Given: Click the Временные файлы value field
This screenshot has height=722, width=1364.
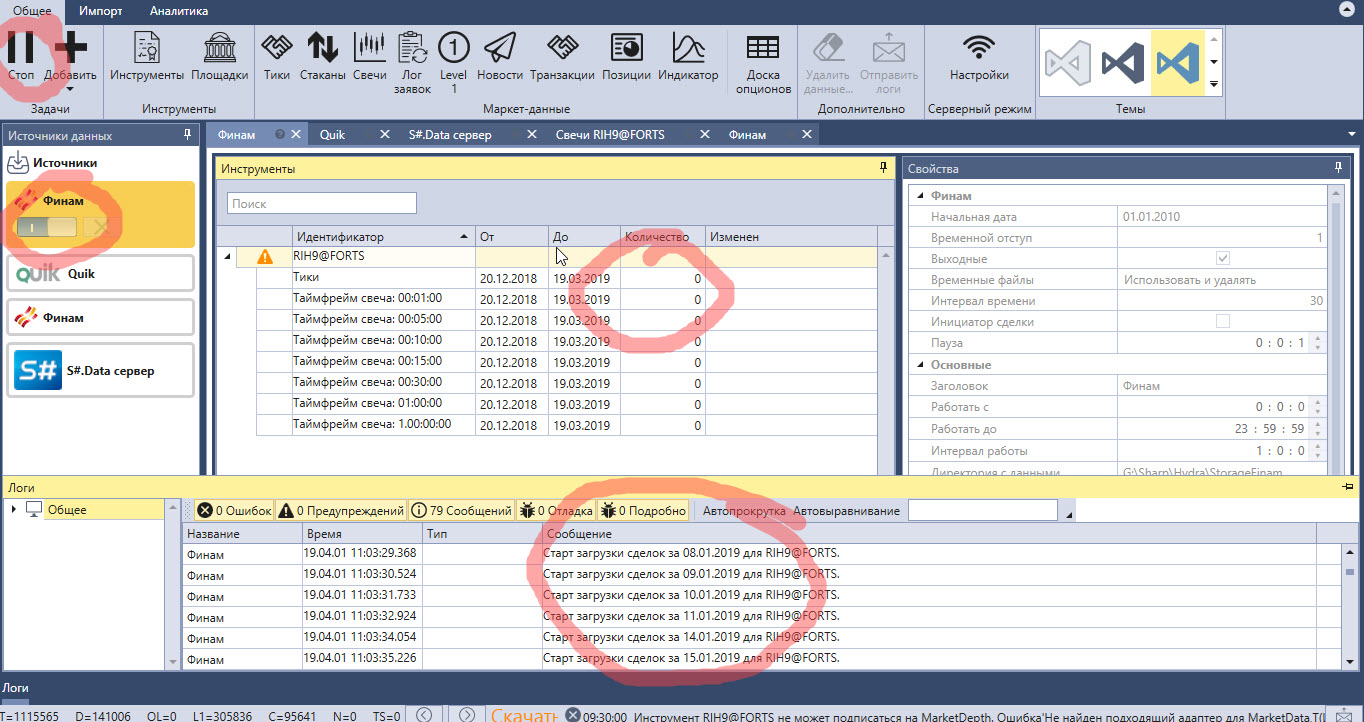Looking at the screenshot, I should [1222, 280].
